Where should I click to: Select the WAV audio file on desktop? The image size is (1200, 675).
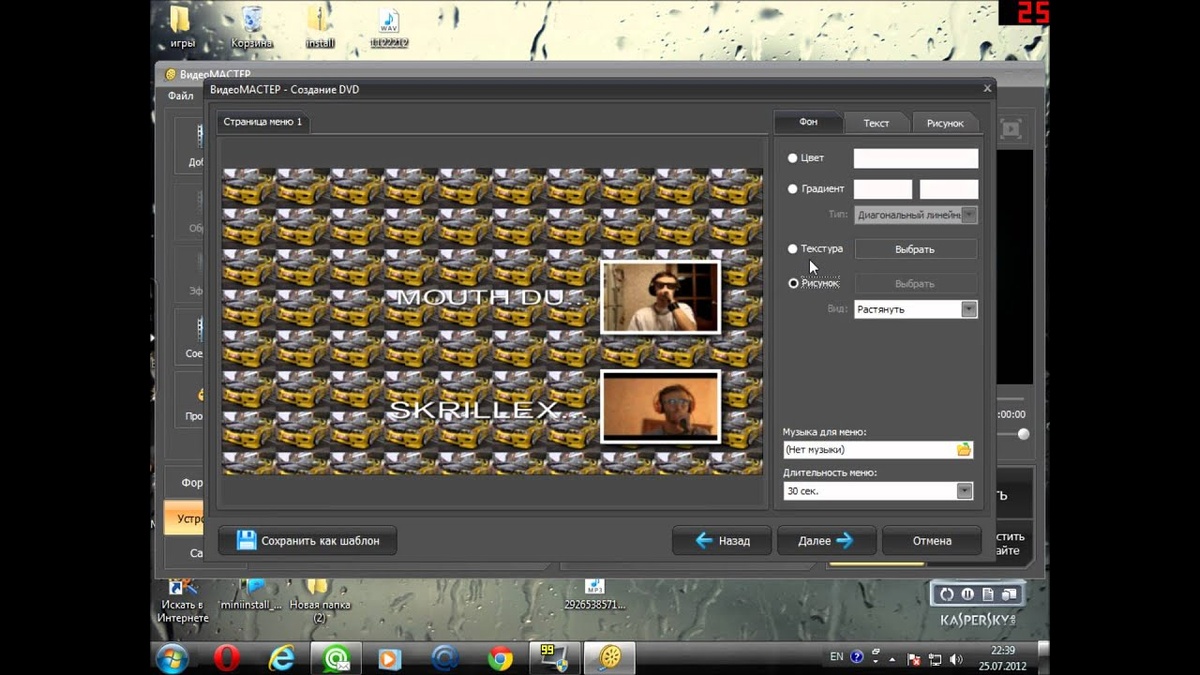[389, 27]
